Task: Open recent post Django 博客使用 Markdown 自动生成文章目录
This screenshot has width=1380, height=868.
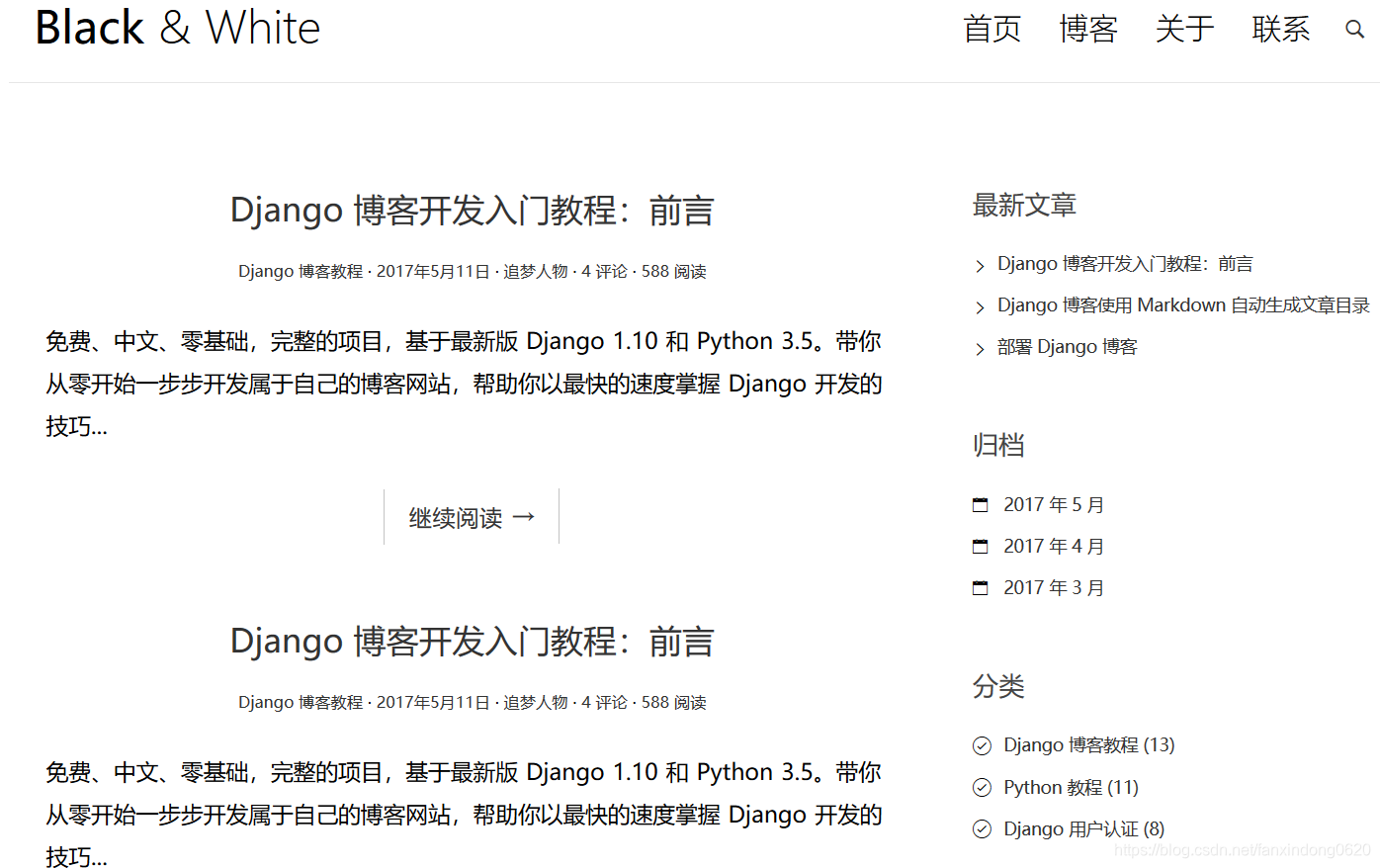Action: pos(1183,305)
